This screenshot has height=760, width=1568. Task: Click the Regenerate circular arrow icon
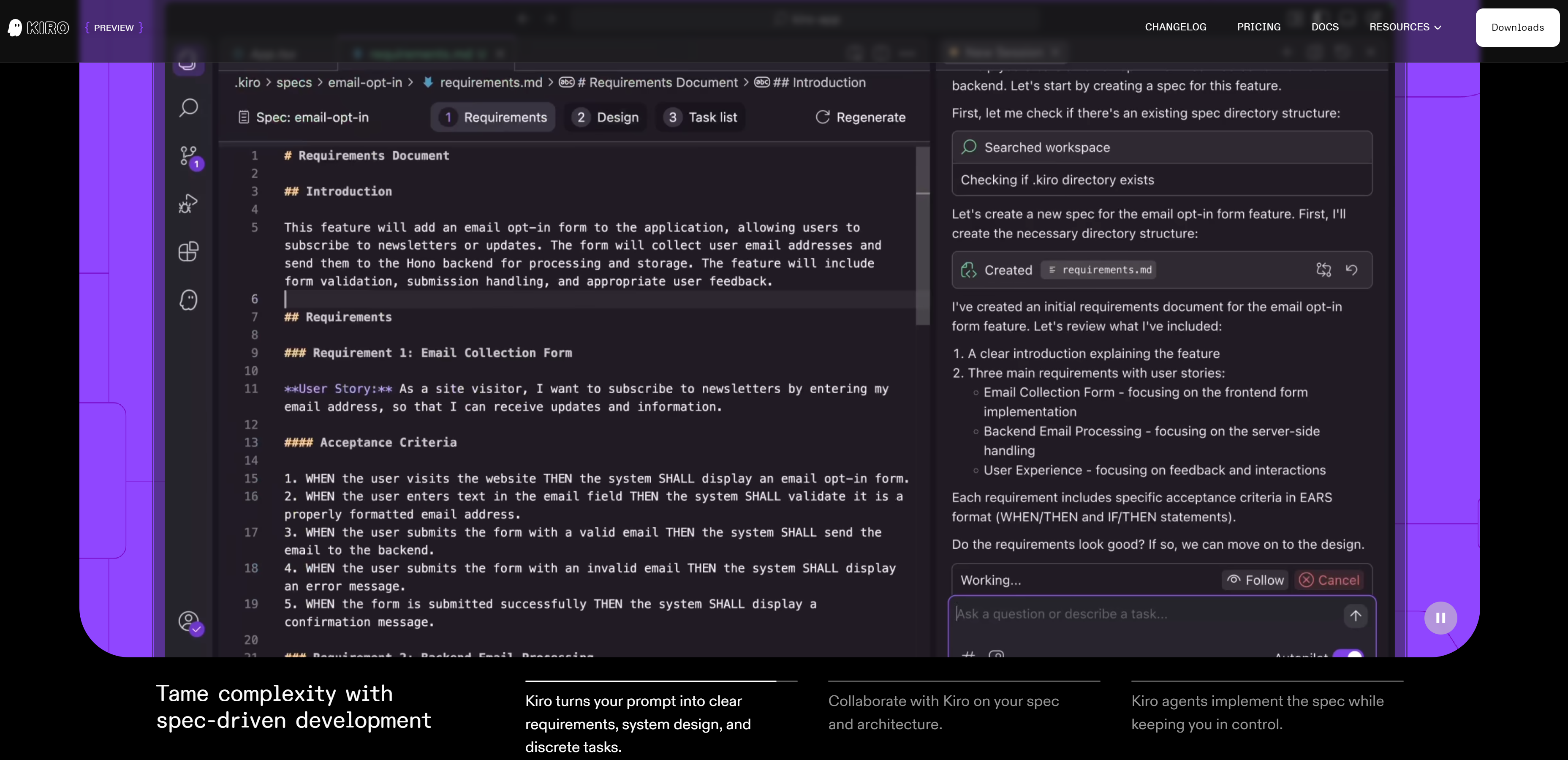tap(822, 117)
